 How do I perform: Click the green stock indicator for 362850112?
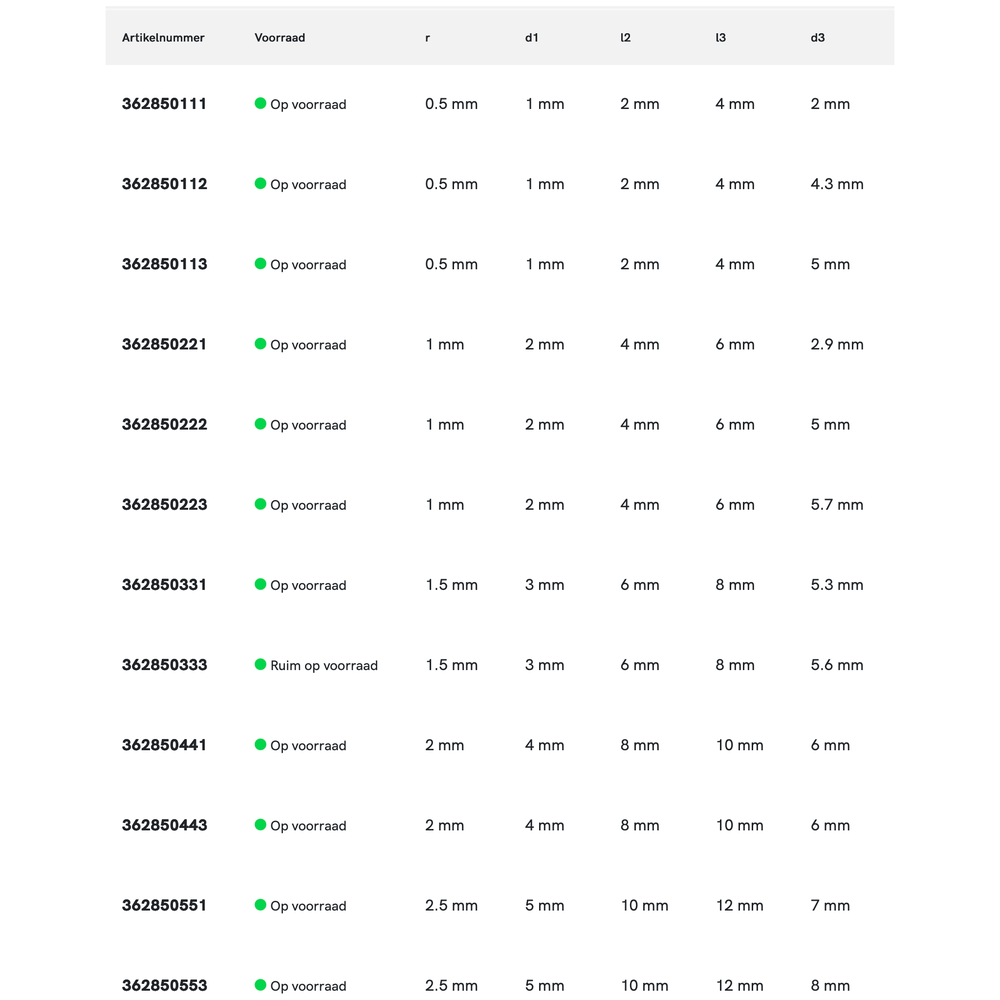261,184
